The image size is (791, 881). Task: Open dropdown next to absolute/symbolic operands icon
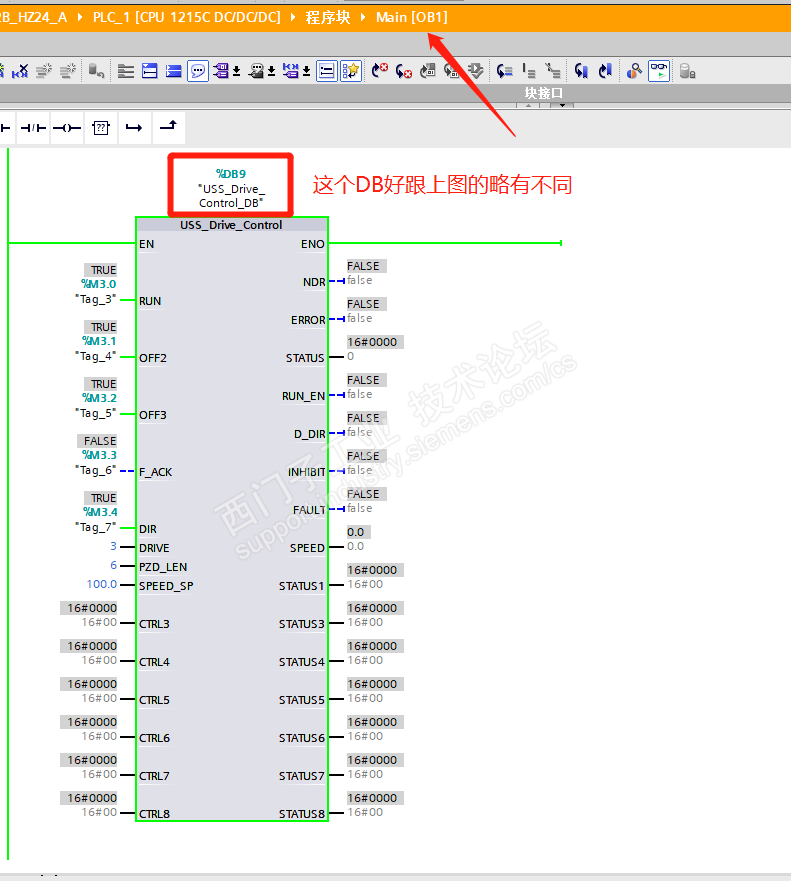pos(237,71)
